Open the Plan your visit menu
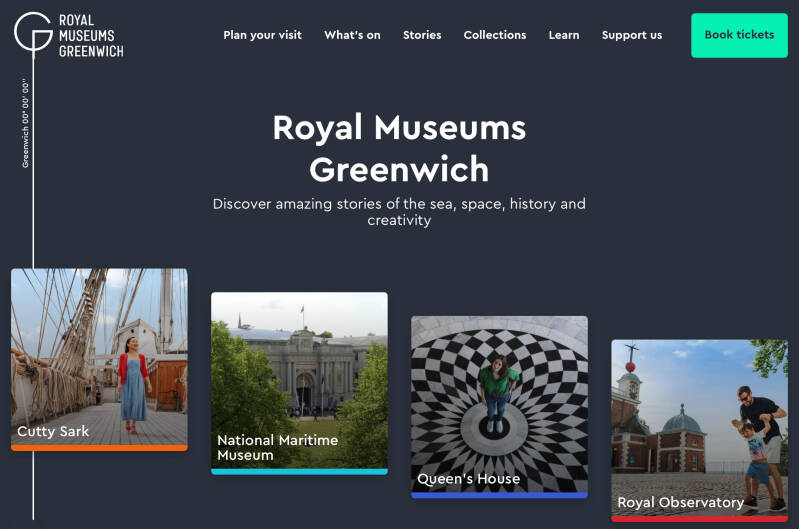799x529 pixels. coord(262,35)
